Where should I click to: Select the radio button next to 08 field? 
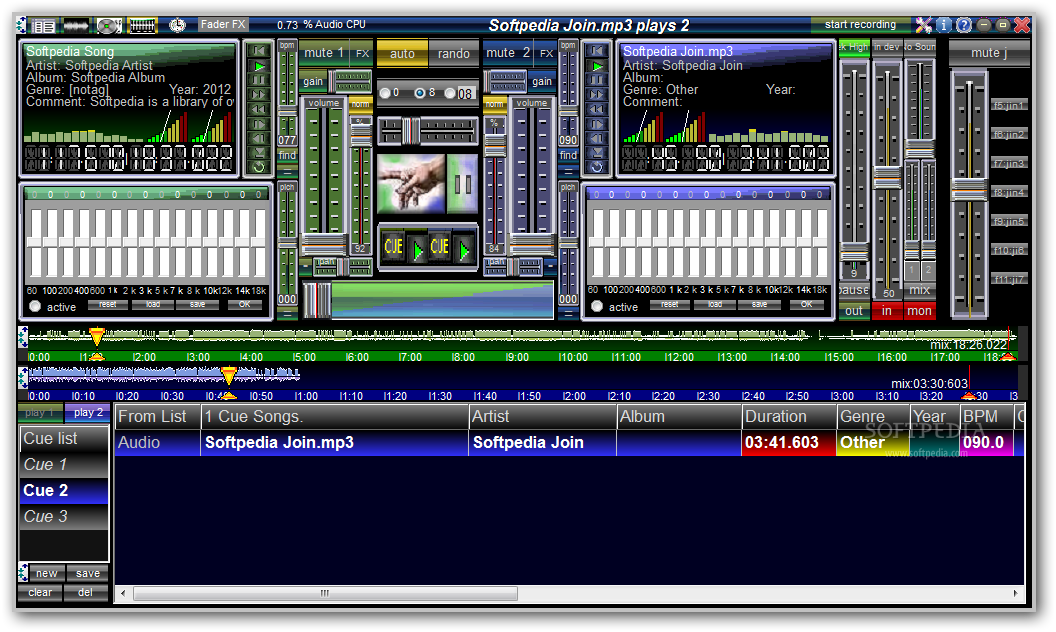[x=450, y=93]
